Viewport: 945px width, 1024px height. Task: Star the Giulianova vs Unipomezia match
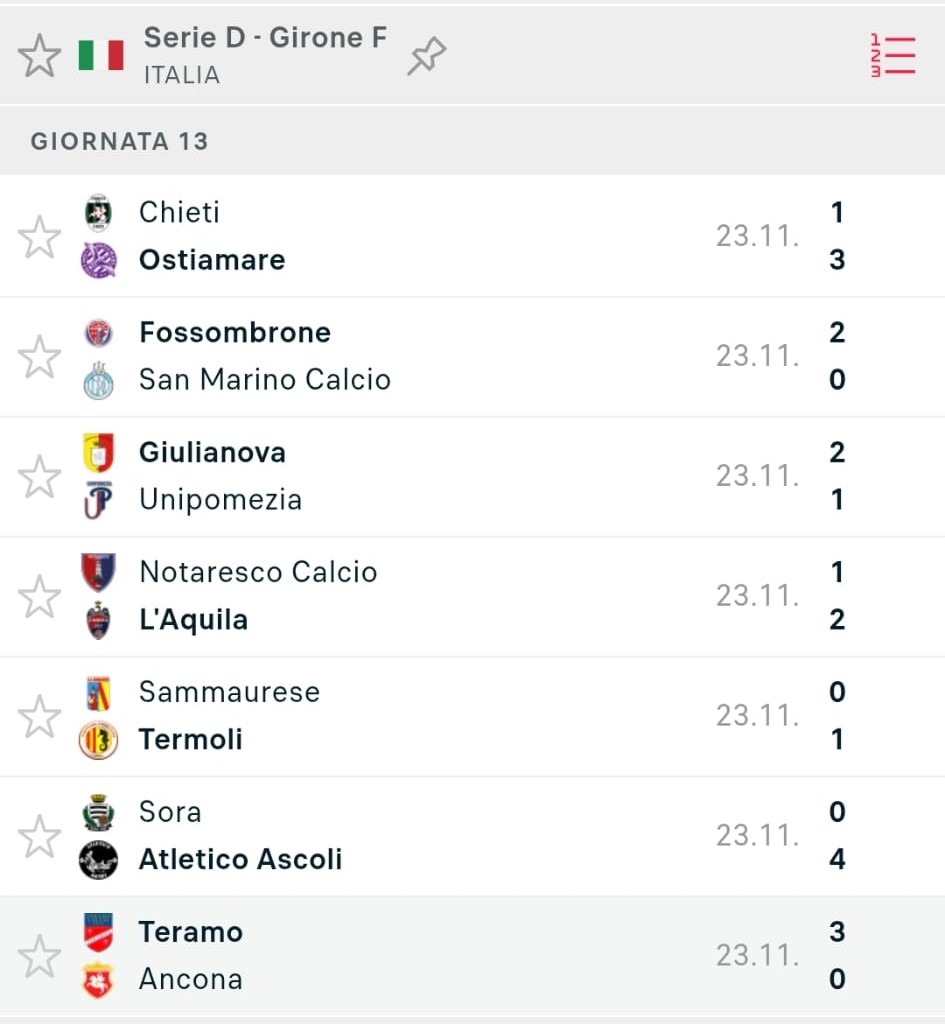pos(40,477)
